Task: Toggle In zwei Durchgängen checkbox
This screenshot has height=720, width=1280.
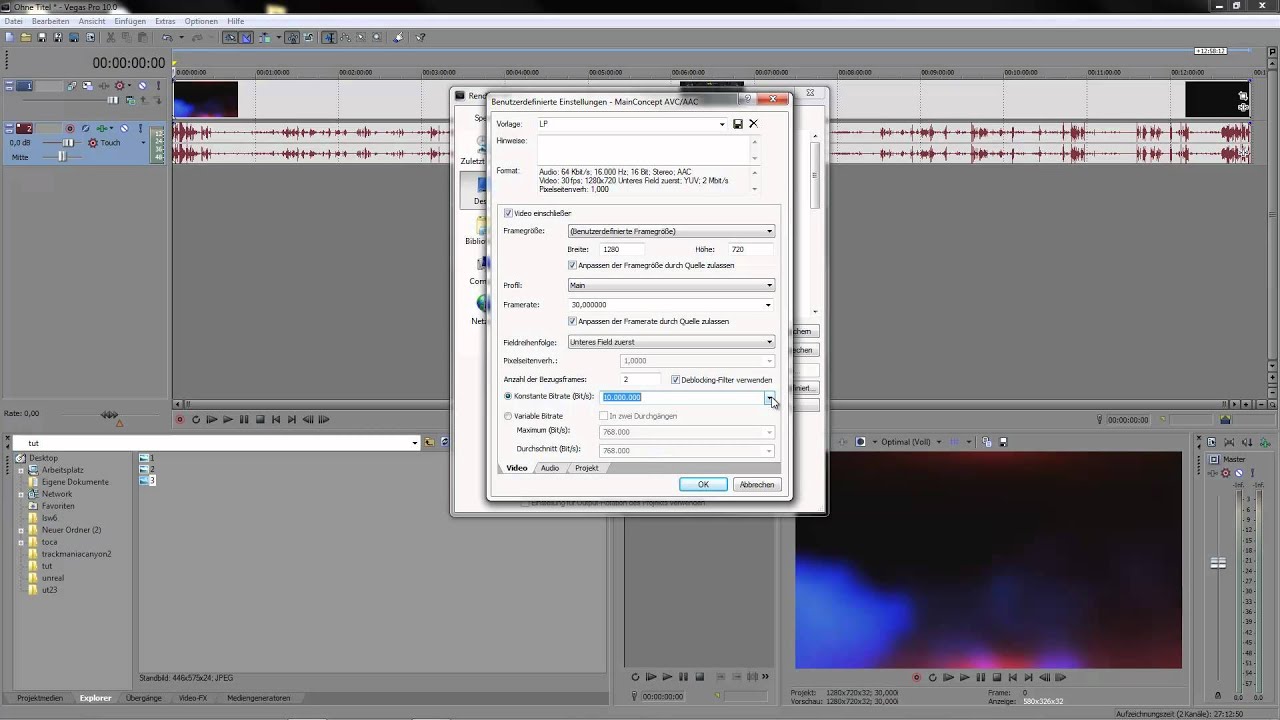Action: pyautogui.click(x=604, y=416)
